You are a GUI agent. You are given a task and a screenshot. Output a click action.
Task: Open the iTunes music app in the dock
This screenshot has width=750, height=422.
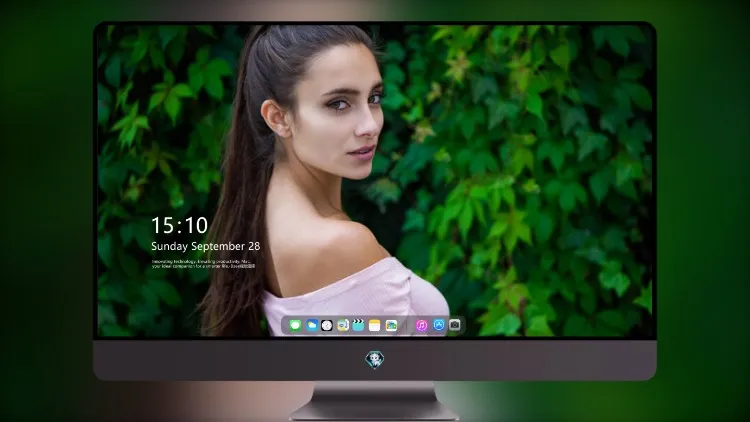(x=421, y=325)
